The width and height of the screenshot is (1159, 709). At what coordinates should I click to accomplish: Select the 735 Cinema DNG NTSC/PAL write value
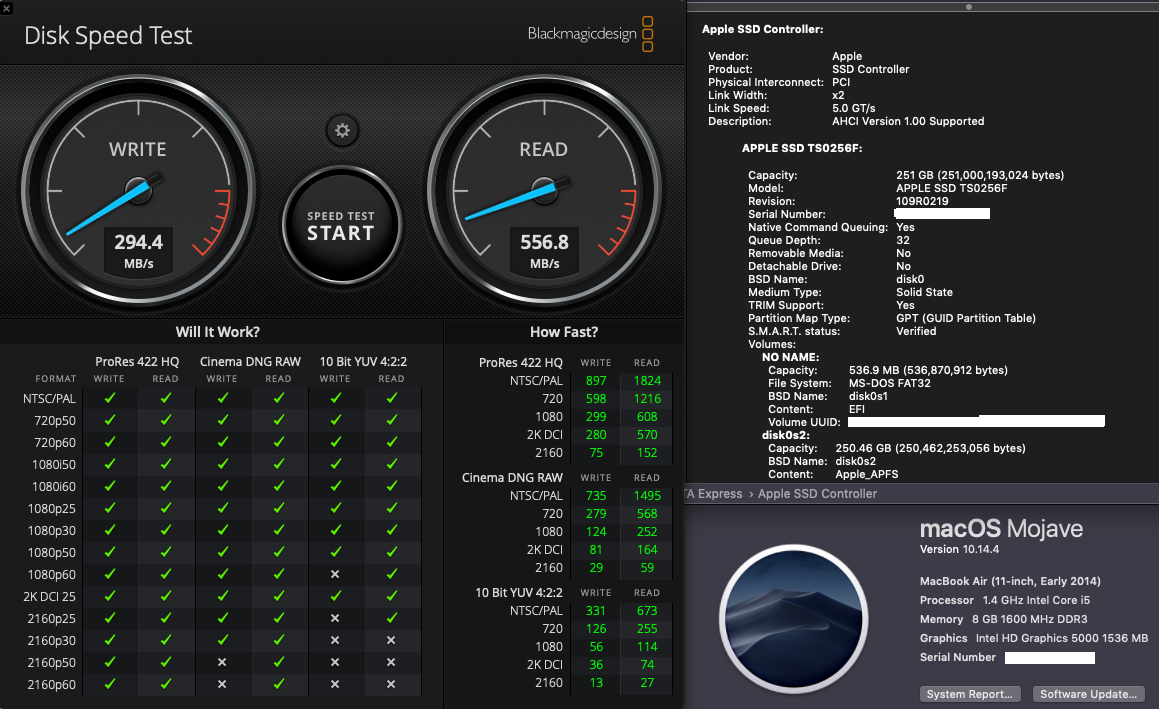596,495
